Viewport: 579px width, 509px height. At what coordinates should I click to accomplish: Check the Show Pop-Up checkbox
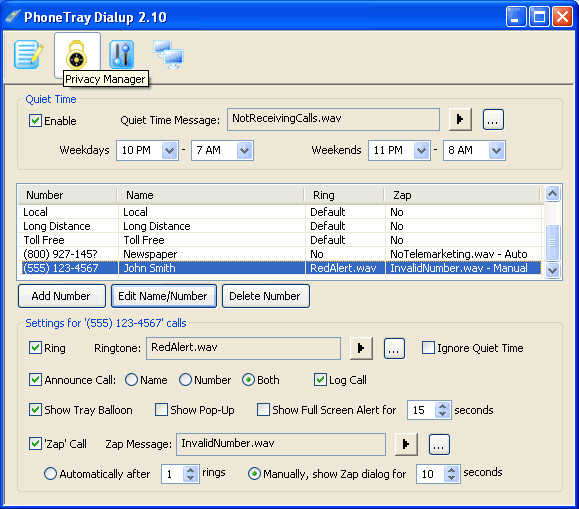pos(161,409)
